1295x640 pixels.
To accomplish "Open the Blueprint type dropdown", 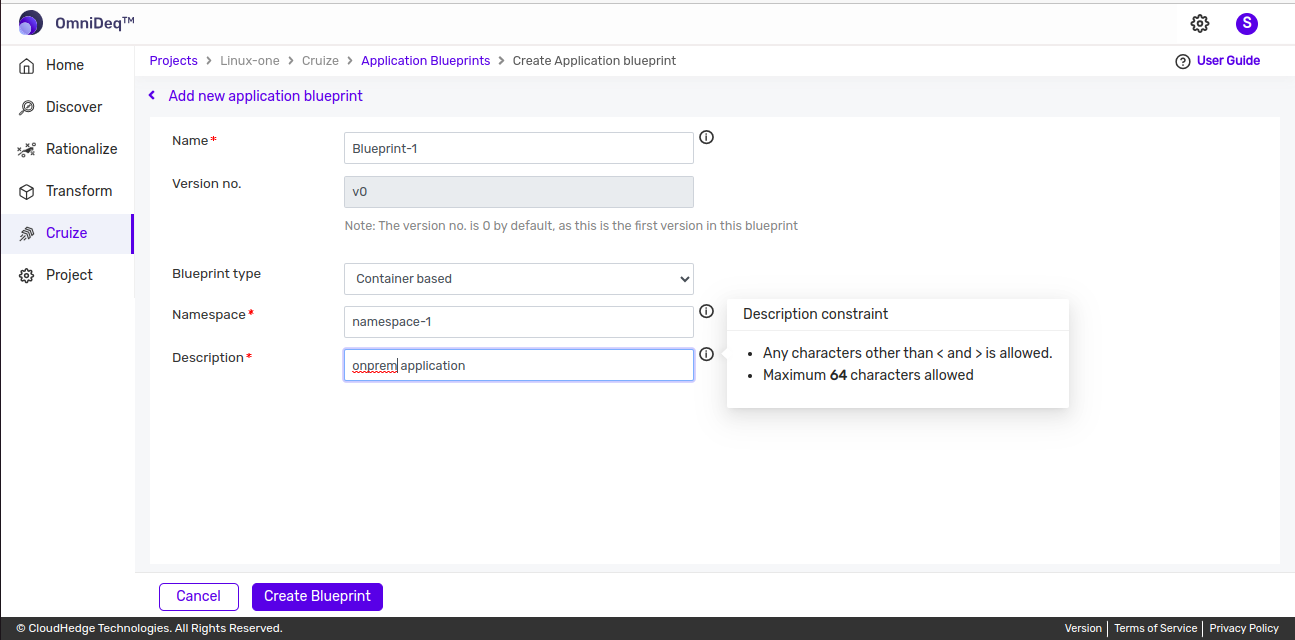I will 519,279.
